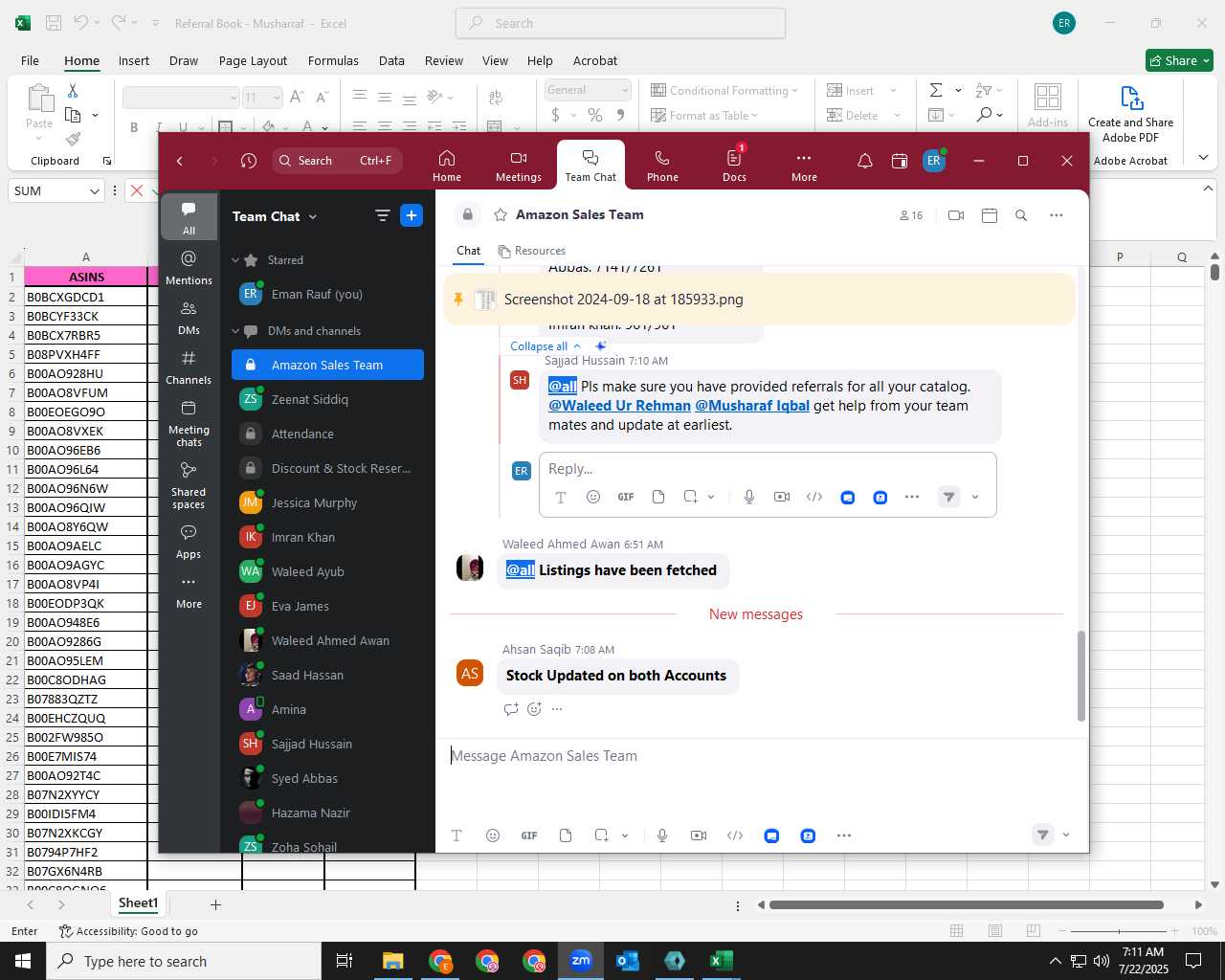This screenshot has height=980, width=1225.
Task: Click Excel horizontal scrollbar
Action: coord(967,904)
